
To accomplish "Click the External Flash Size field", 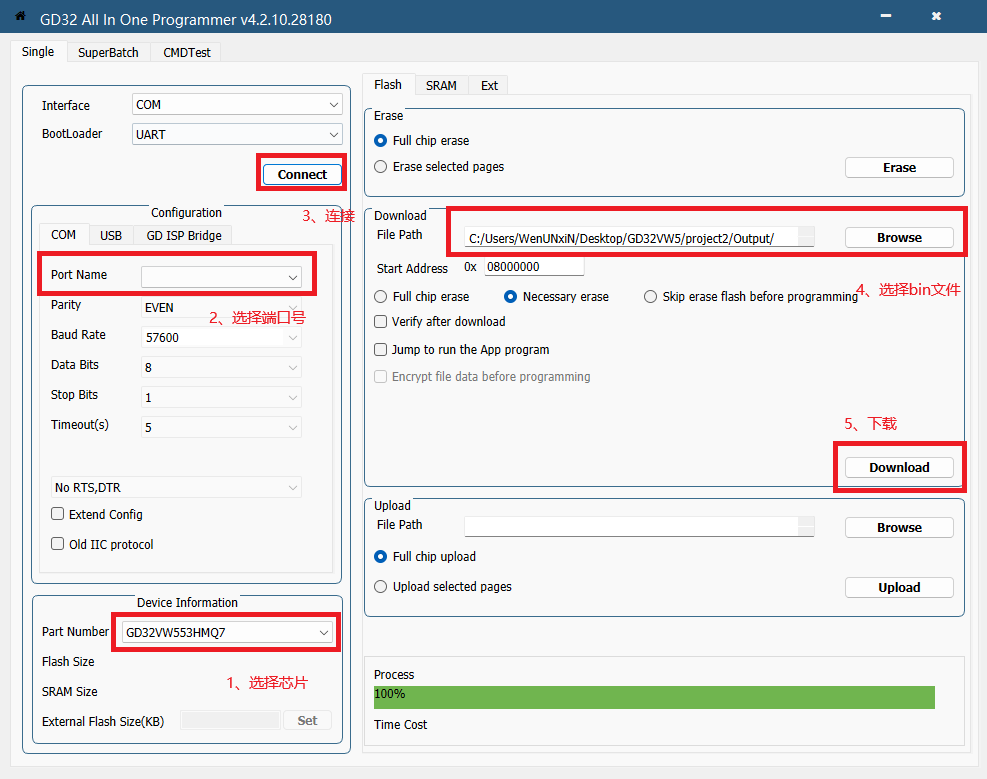I will 230,720.
